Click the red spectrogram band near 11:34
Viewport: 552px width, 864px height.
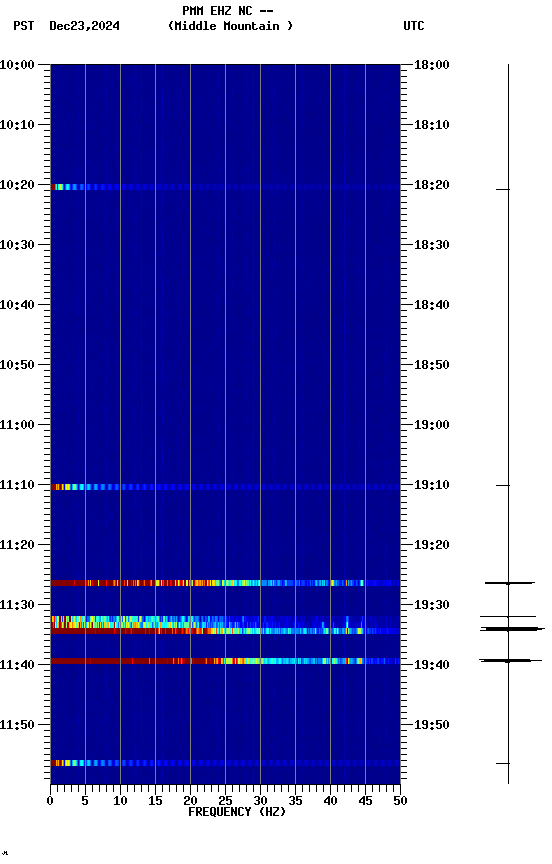(225, 631)
